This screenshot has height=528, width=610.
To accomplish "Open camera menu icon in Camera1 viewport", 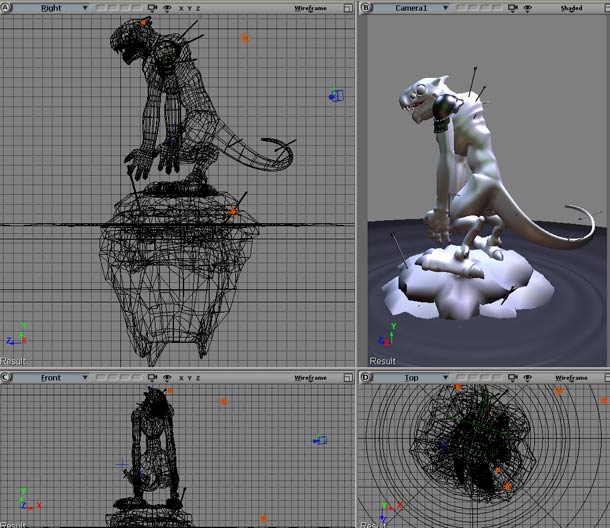I will point(513,8).
